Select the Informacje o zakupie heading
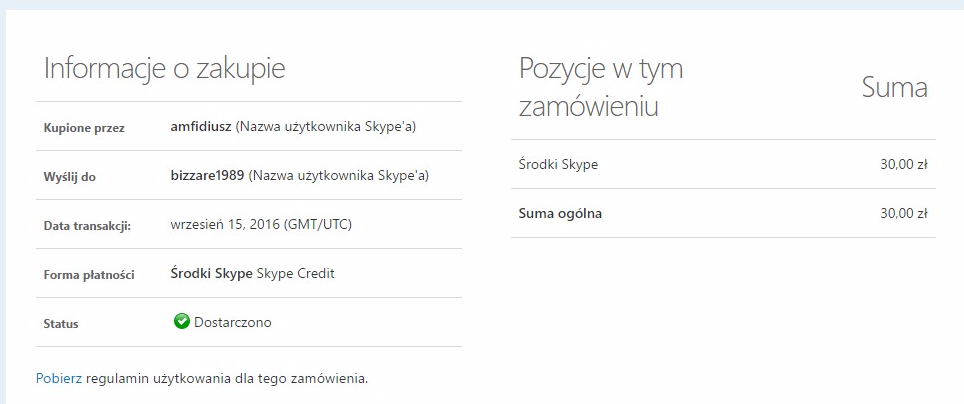964x404 pixels. 164,69
